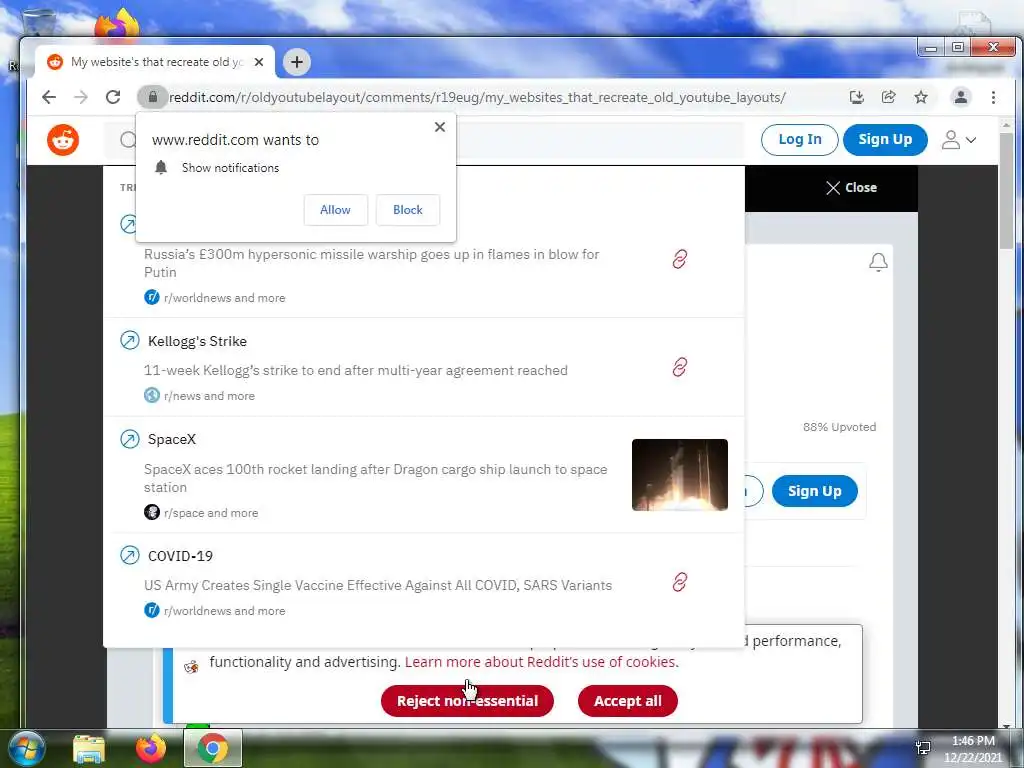Click trending arrow icon beside Kellogg's Strike
Viewport: 1024px width, 768px height.
coord(130,340)
